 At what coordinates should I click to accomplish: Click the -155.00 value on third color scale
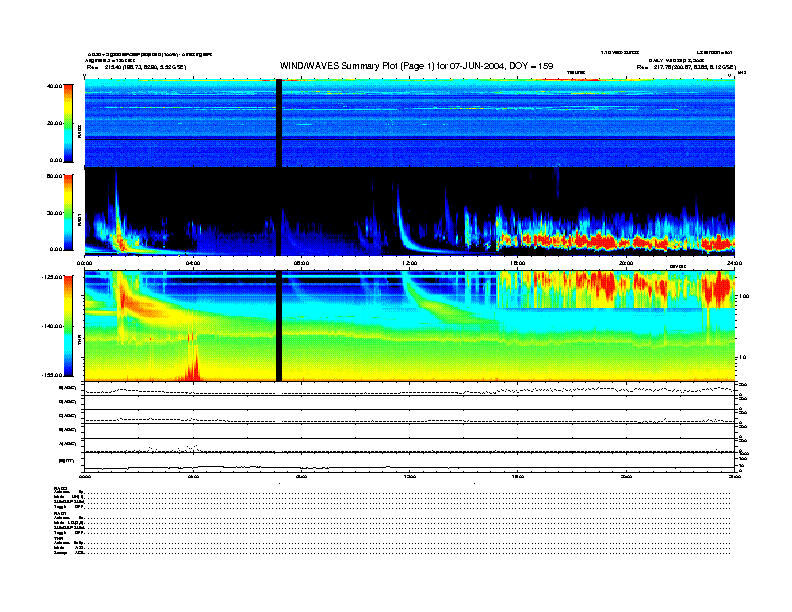[52, 374]
